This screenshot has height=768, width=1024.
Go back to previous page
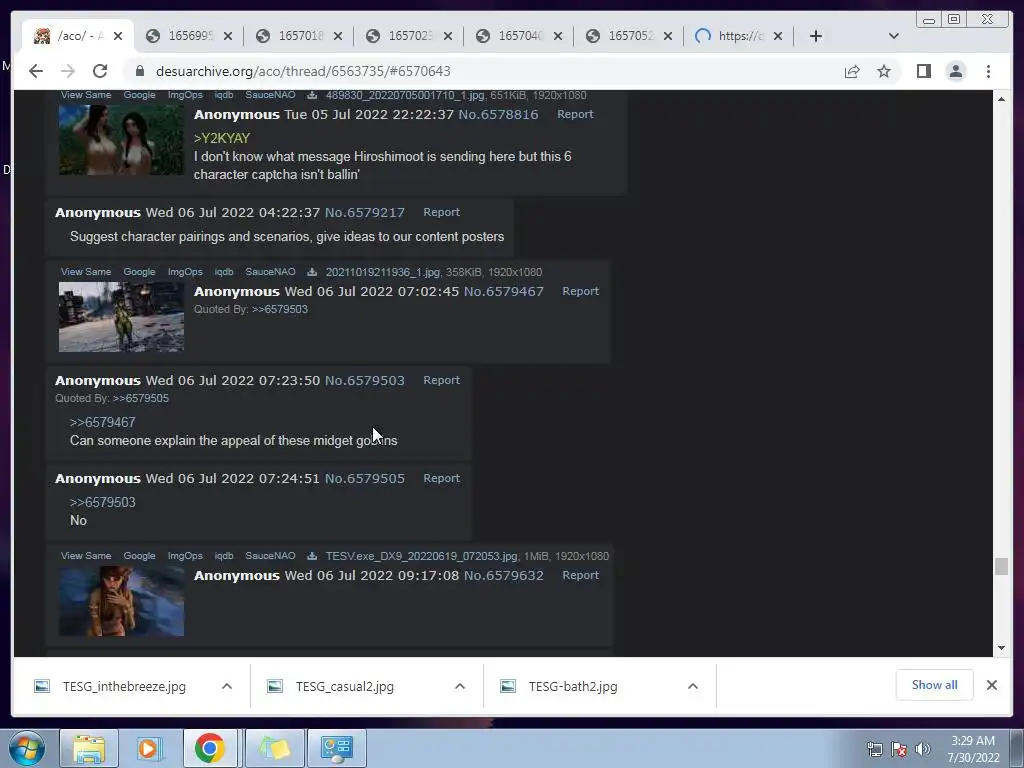coord(36,71)
